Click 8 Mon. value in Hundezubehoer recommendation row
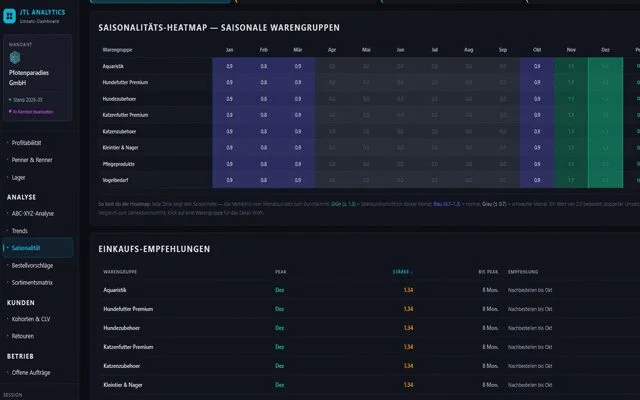Screen dimensions: 640x400 (490, 328)
